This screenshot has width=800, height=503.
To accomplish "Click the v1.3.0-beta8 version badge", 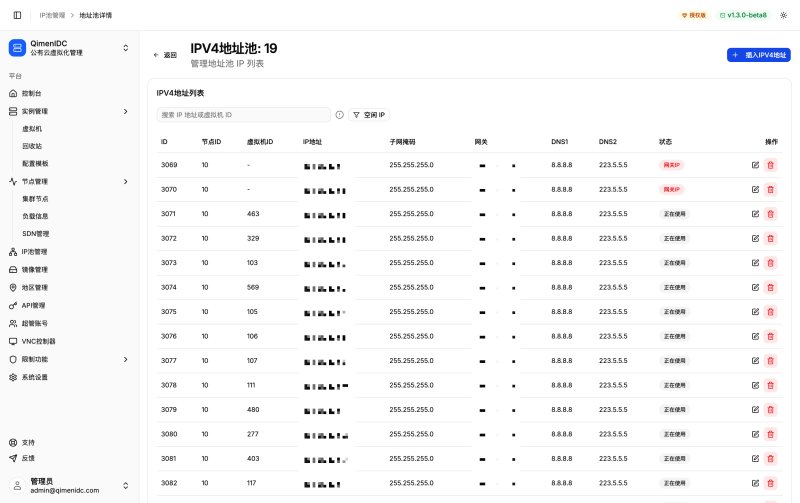I will (x=743, y=15).
